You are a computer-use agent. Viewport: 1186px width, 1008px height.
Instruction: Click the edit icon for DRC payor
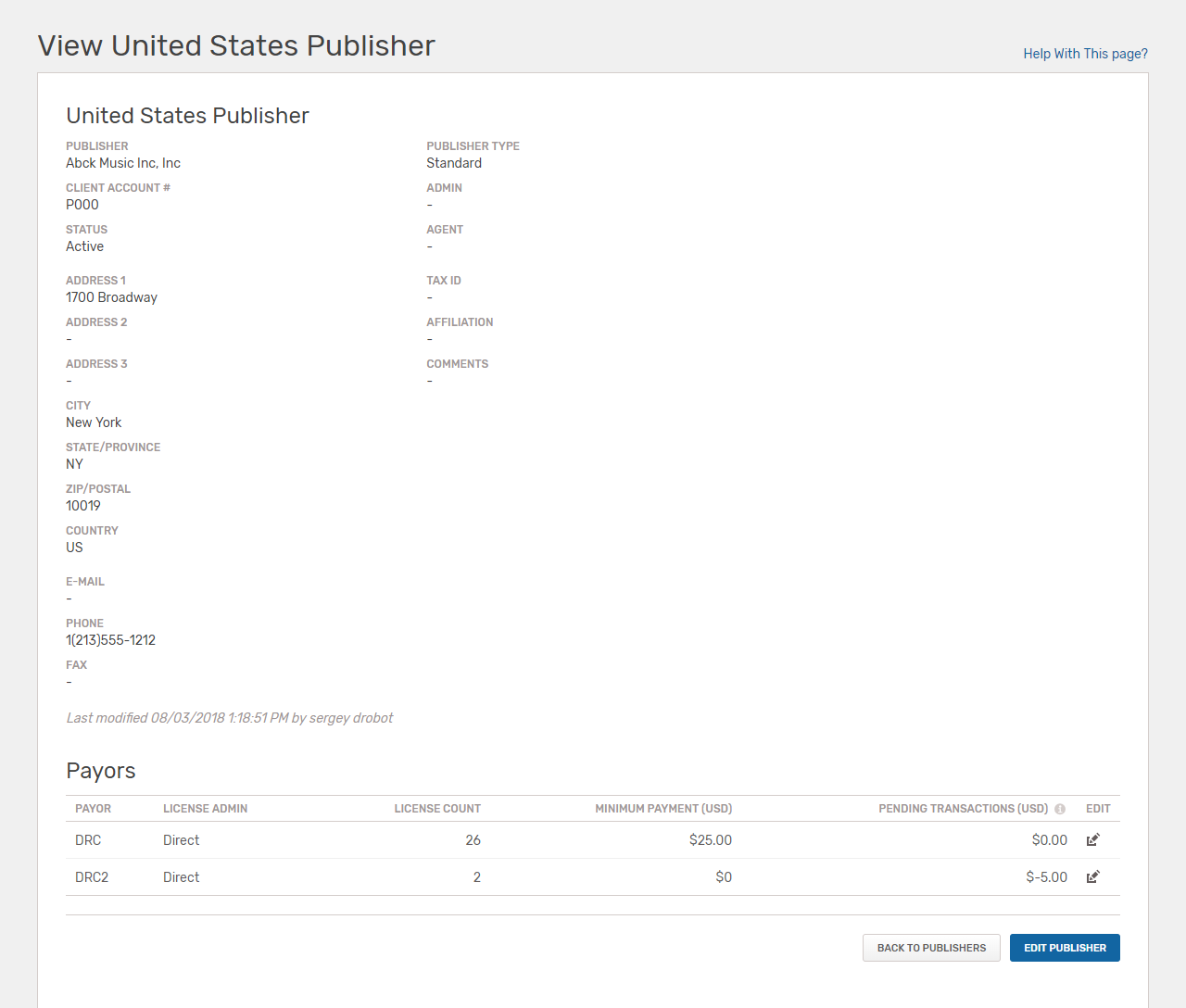(x=1092, y=840)
